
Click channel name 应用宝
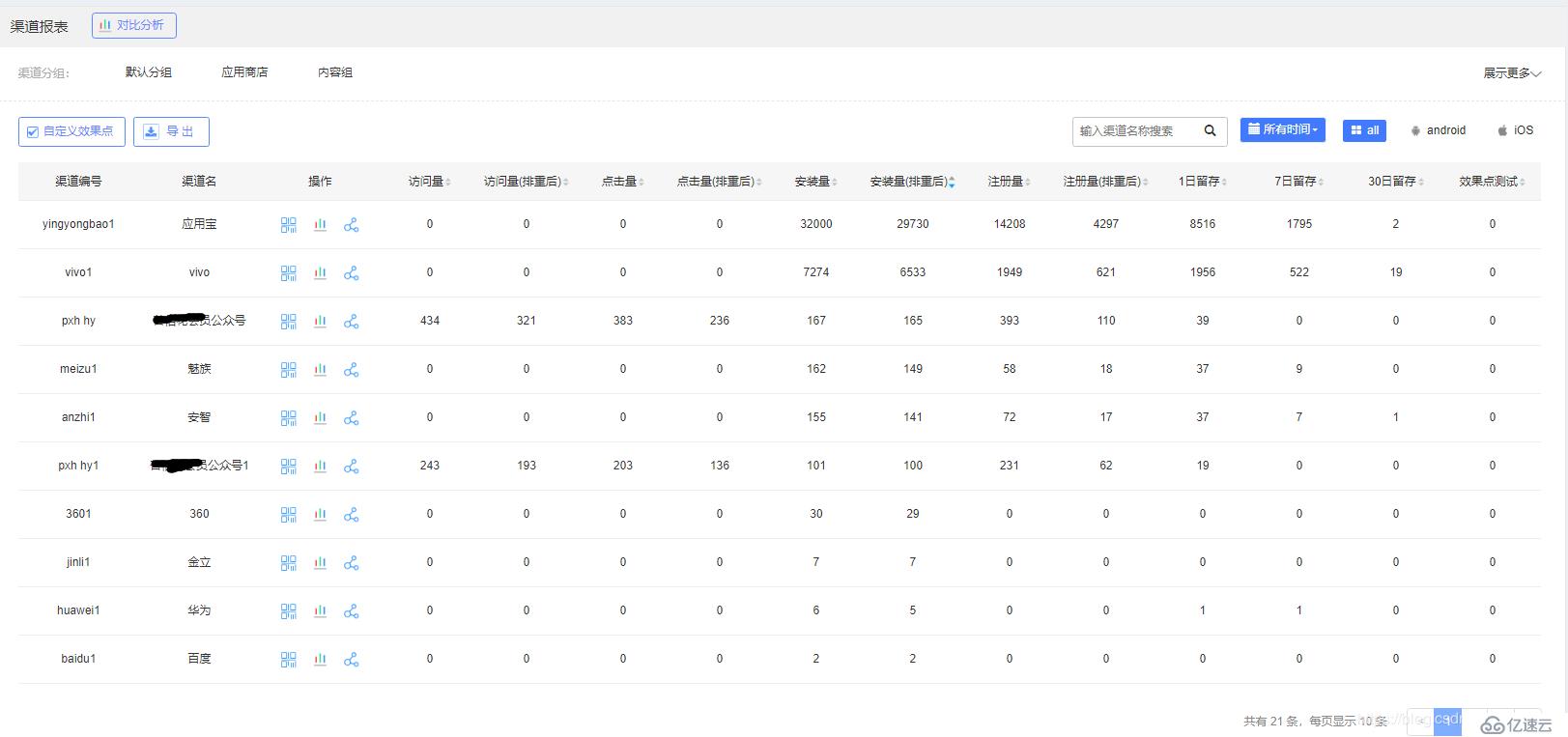[x=199, y=224]
